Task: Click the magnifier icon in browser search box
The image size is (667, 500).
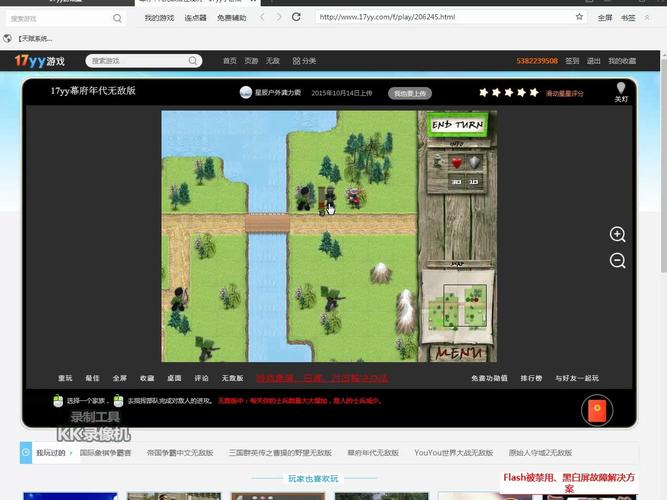Action: pos(117,18)
